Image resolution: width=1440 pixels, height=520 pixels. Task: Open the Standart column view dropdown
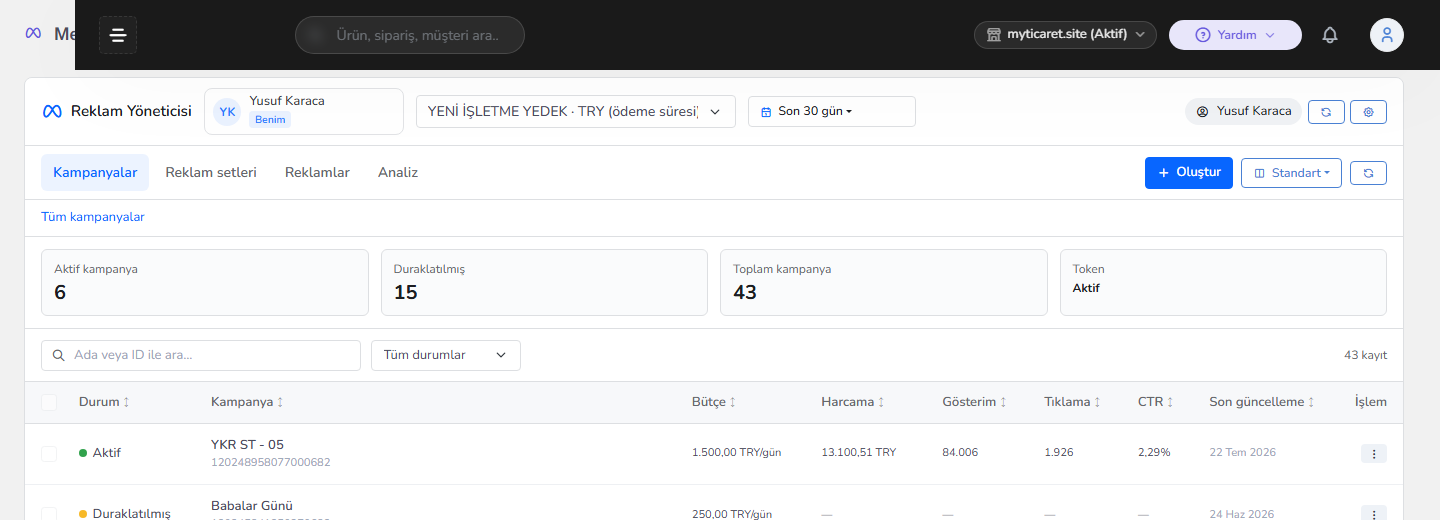coord(1291,173)
